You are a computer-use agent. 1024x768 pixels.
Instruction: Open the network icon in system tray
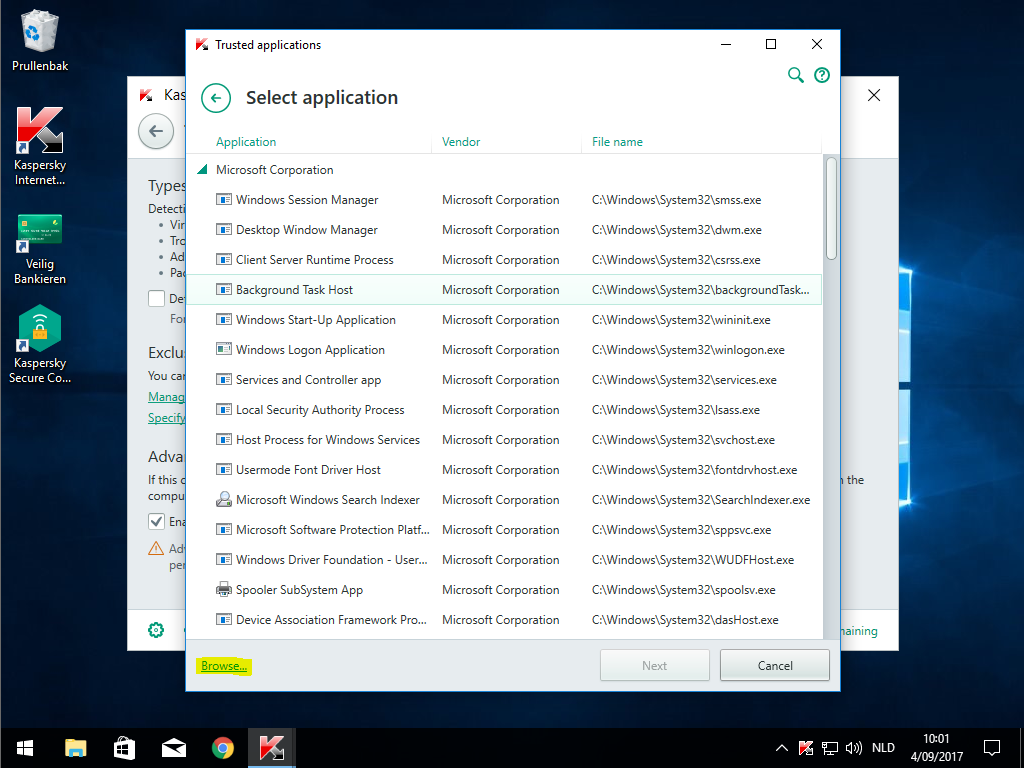(x=829, y=748)
